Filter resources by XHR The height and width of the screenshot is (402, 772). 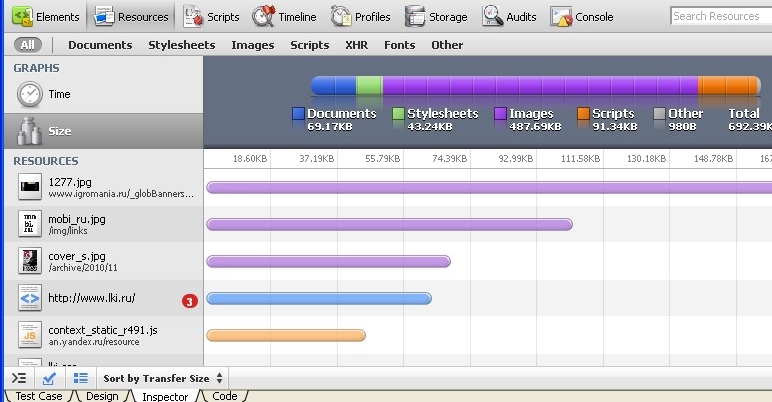click(x=356, y=45)
